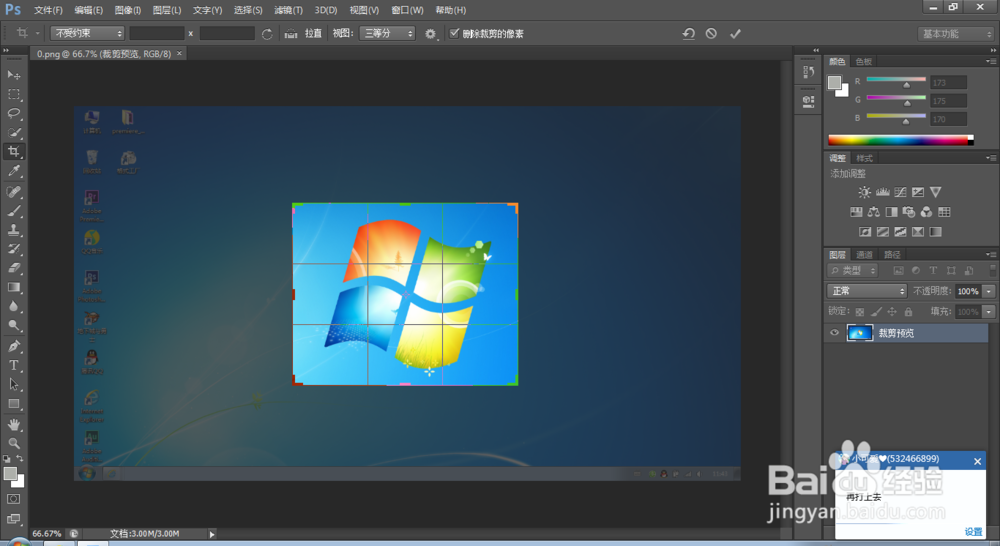Open the layer blend mode dropdown
This screenshot has width=1000, height=546.
coord(867,291)
